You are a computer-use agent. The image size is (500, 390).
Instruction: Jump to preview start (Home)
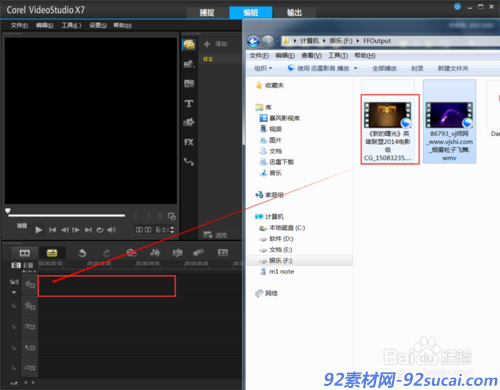pyautogui.click(x=52, y=230)
